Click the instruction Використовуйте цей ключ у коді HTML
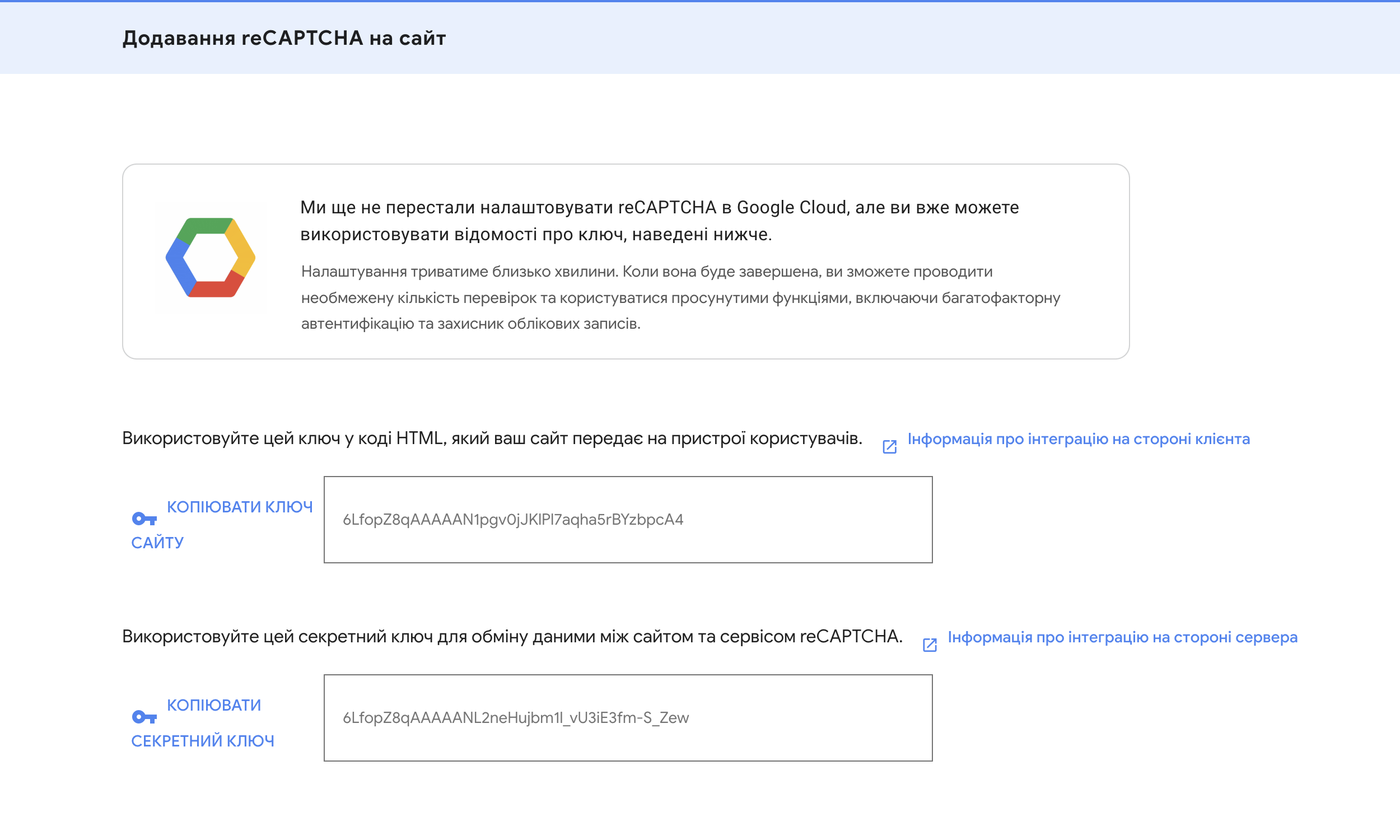This screenshot has width=1400, height=840. pos(492,438)
